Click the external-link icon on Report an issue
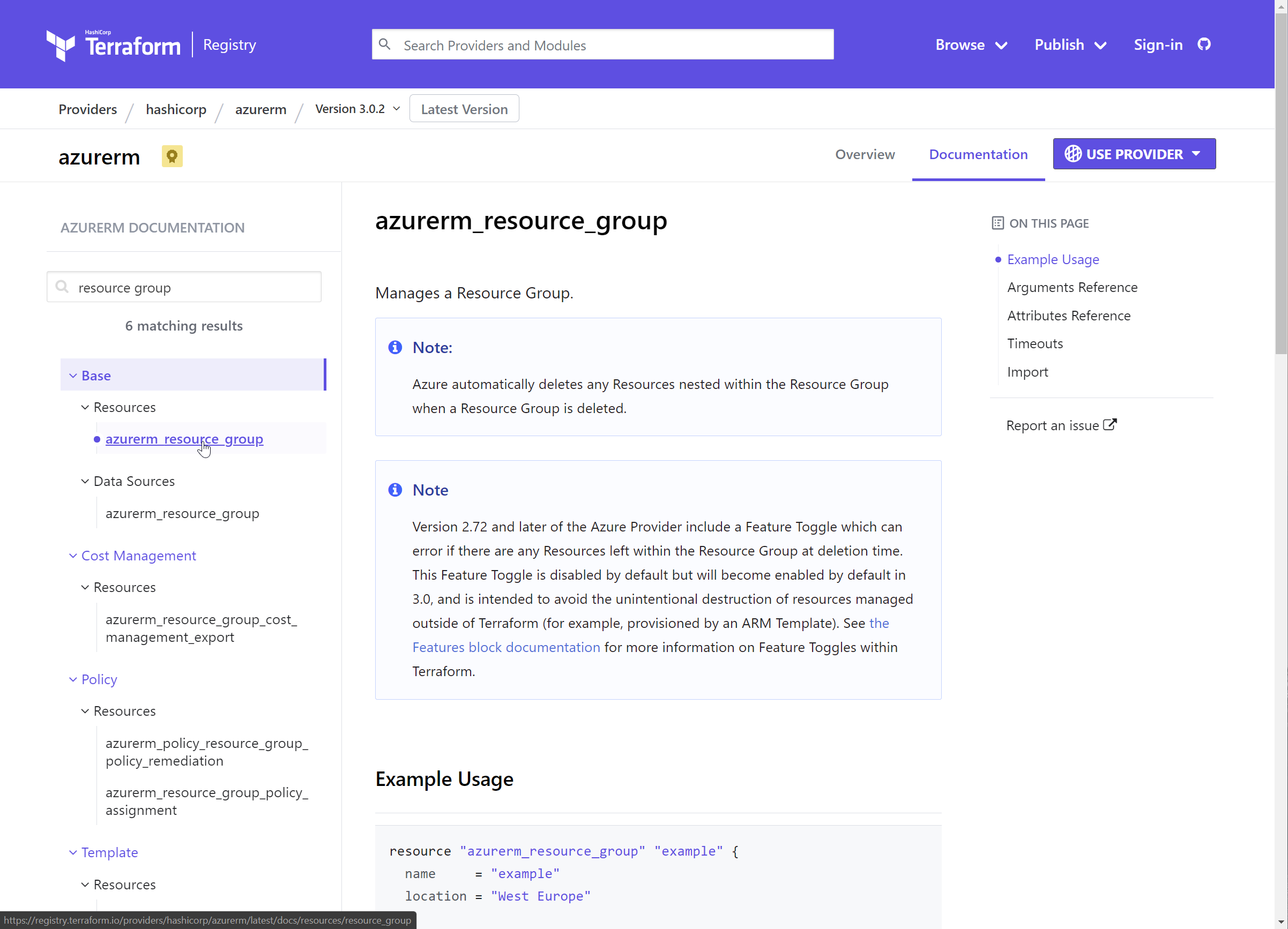This screenshot has height=929, width=1288. (1109, 424)
